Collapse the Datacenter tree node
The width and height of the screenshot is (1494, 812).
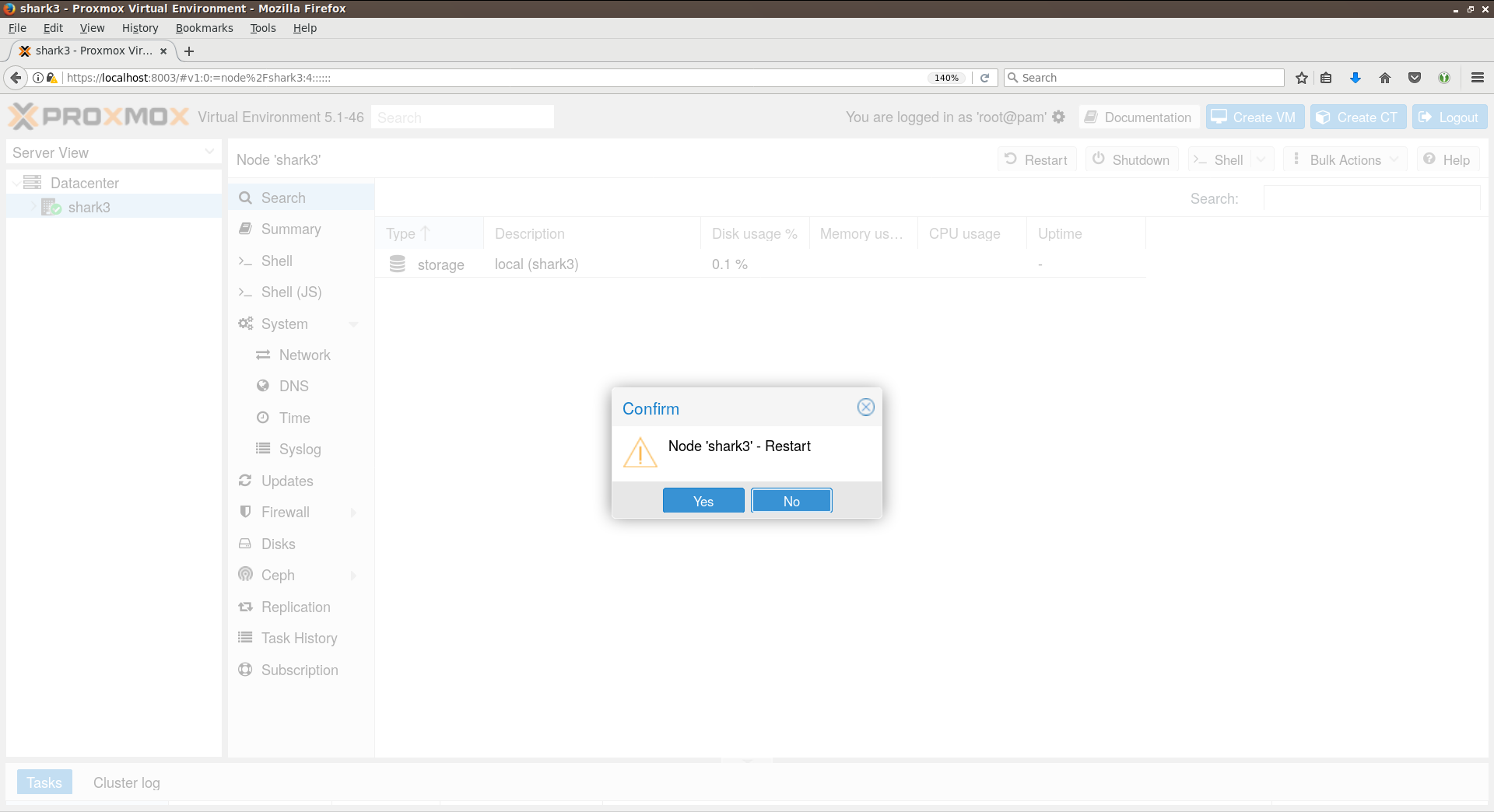click(16, 183)
